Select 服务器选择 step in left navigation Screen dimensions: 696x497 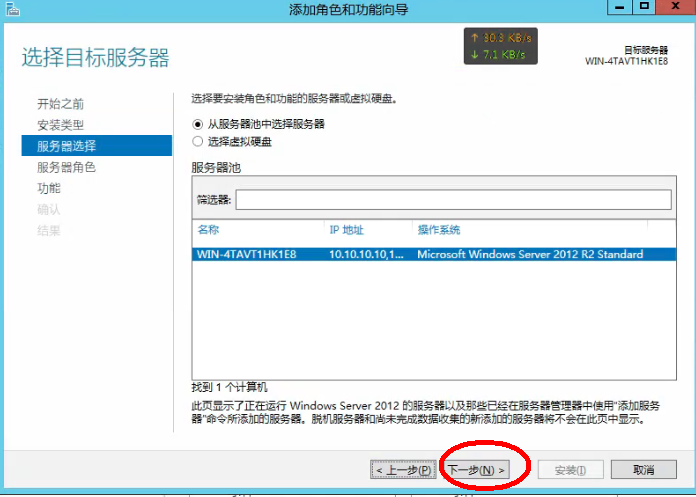[x=66, y=146]
